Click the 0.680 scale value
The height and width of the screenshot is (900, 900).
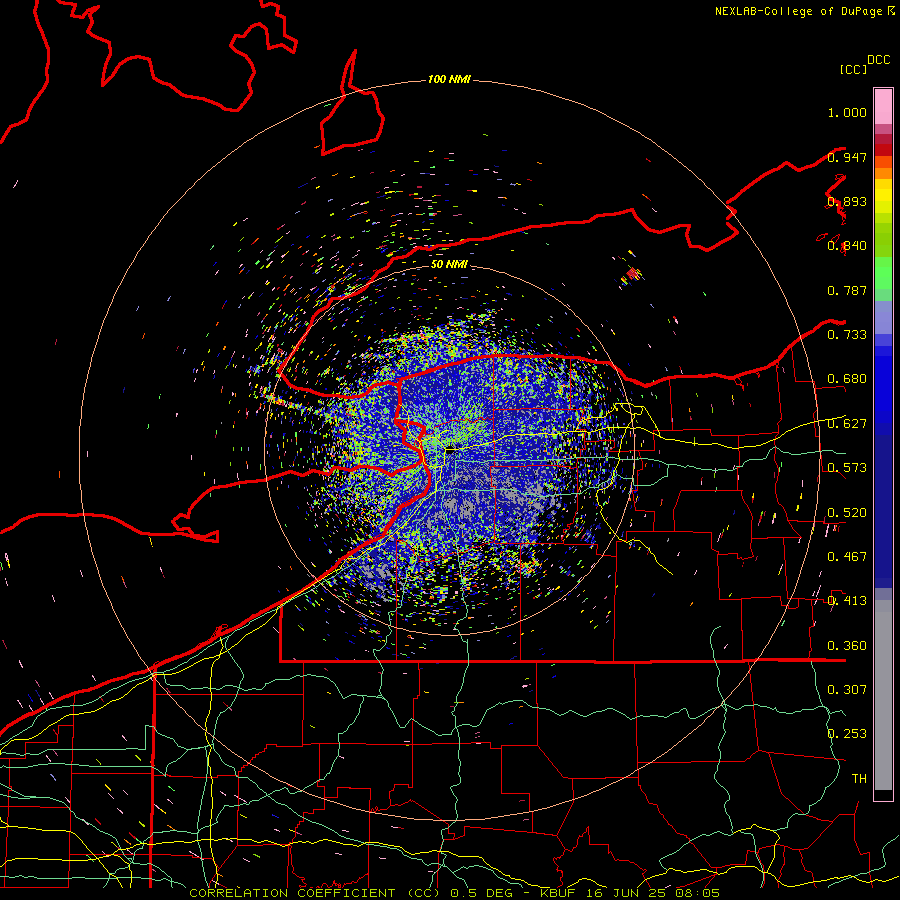point(847,379)
